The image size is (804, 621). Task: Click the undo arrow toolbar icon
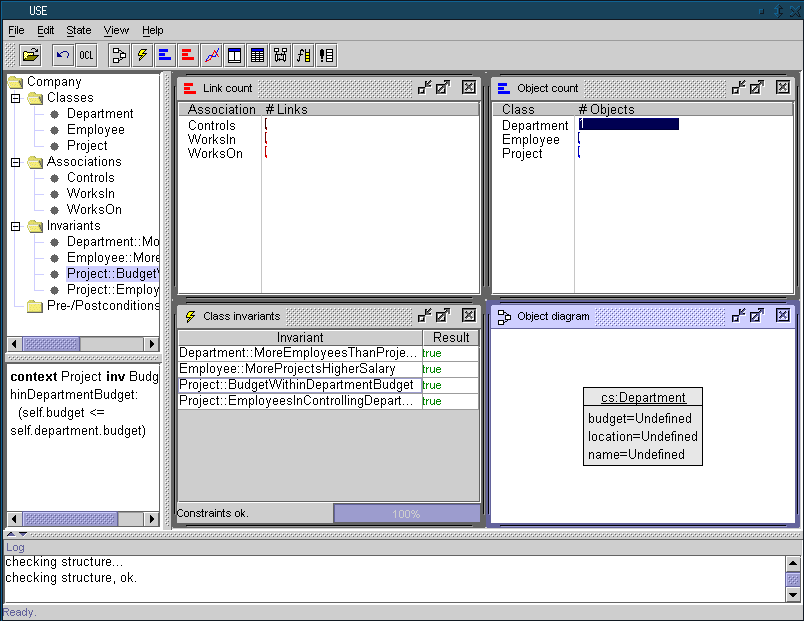(x=63, y=55)
